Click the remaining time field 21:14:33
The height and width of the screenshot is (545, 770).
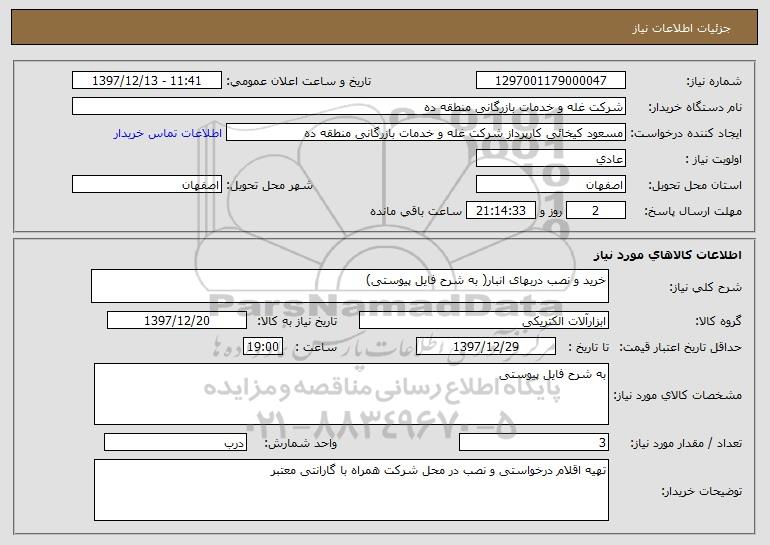(x=500, y=211)
